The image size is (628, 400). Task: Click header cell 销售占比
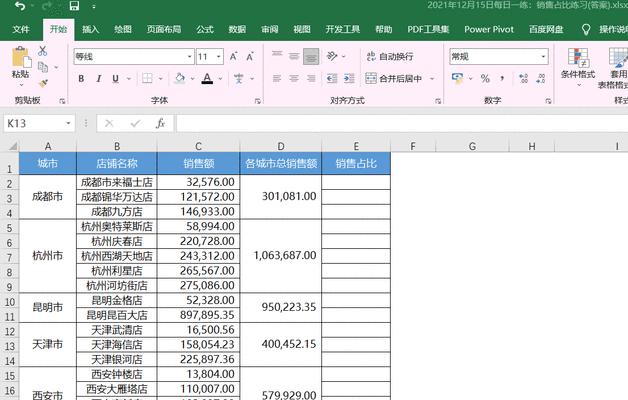pos(356,163)
